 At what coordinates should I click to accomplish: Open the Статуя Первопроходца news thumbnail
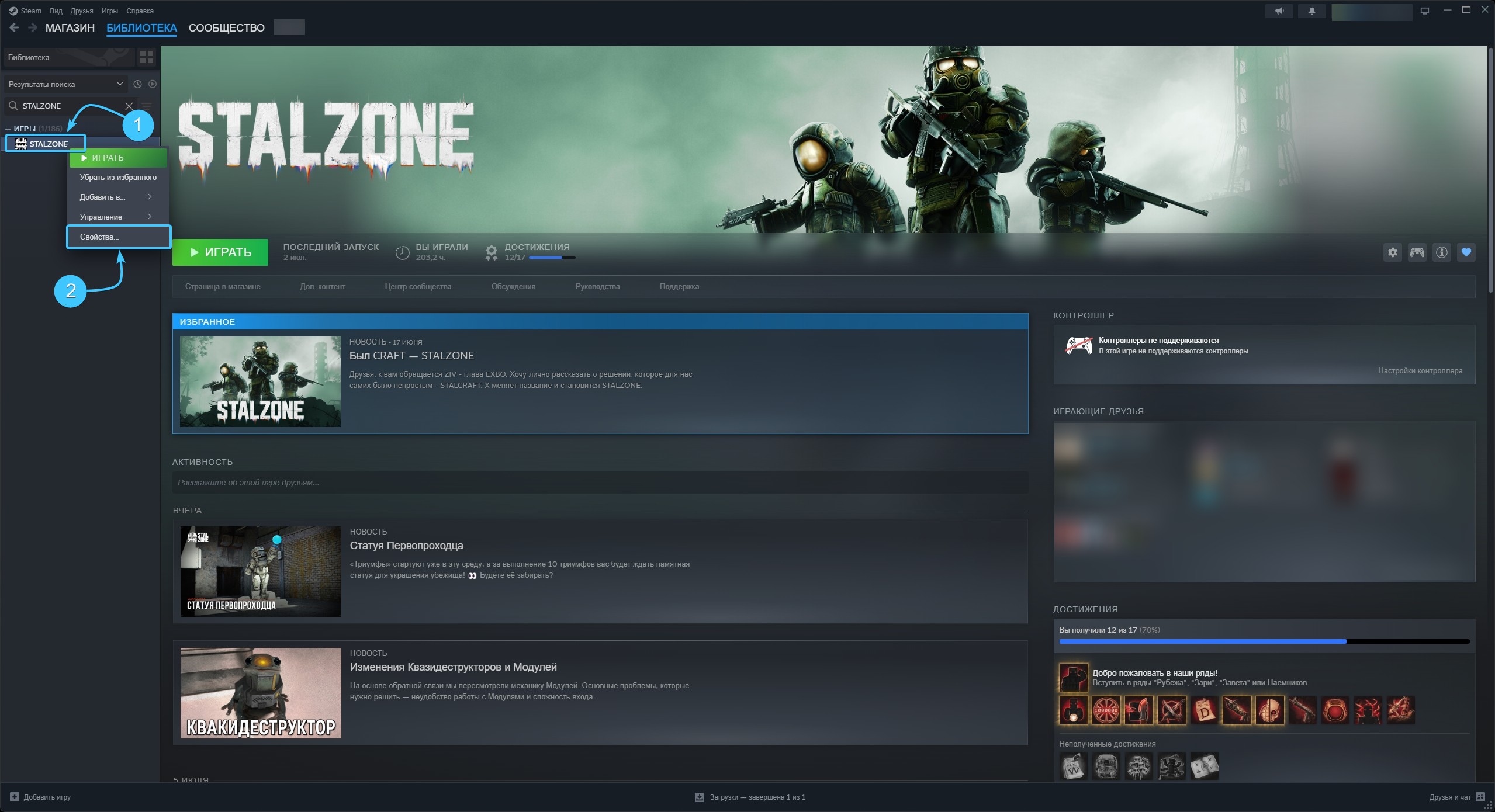coord(261,571)
